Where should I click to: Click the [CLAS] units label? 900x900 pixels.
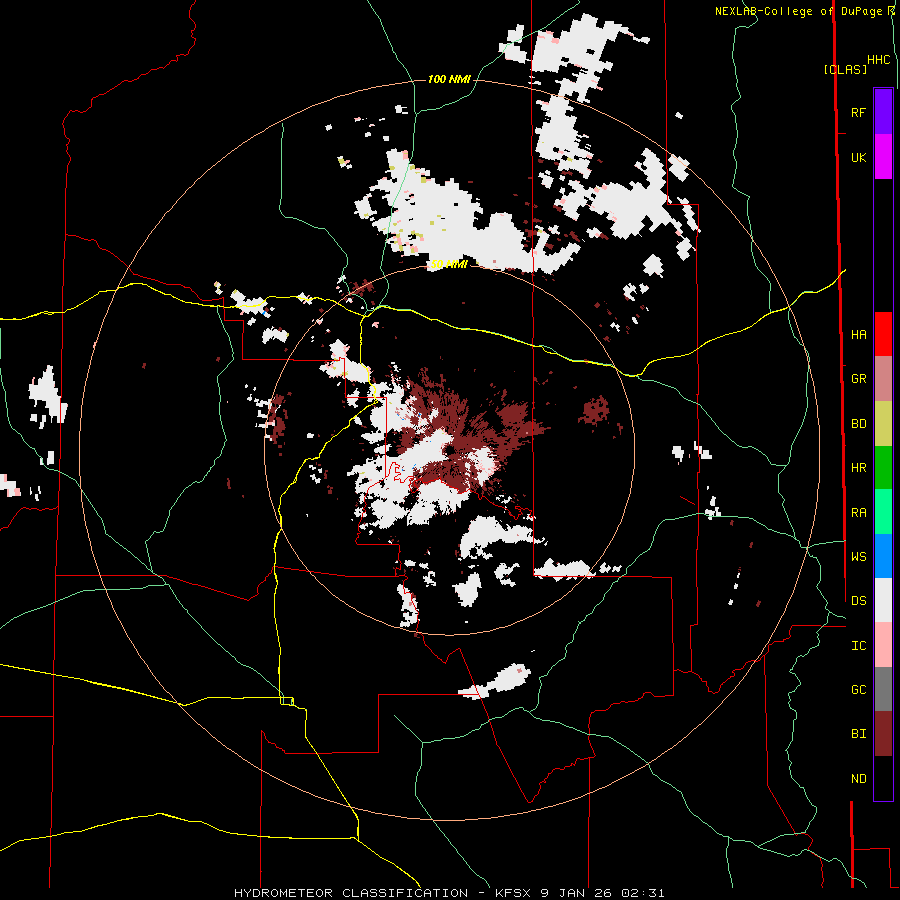(x=845, y=69)
